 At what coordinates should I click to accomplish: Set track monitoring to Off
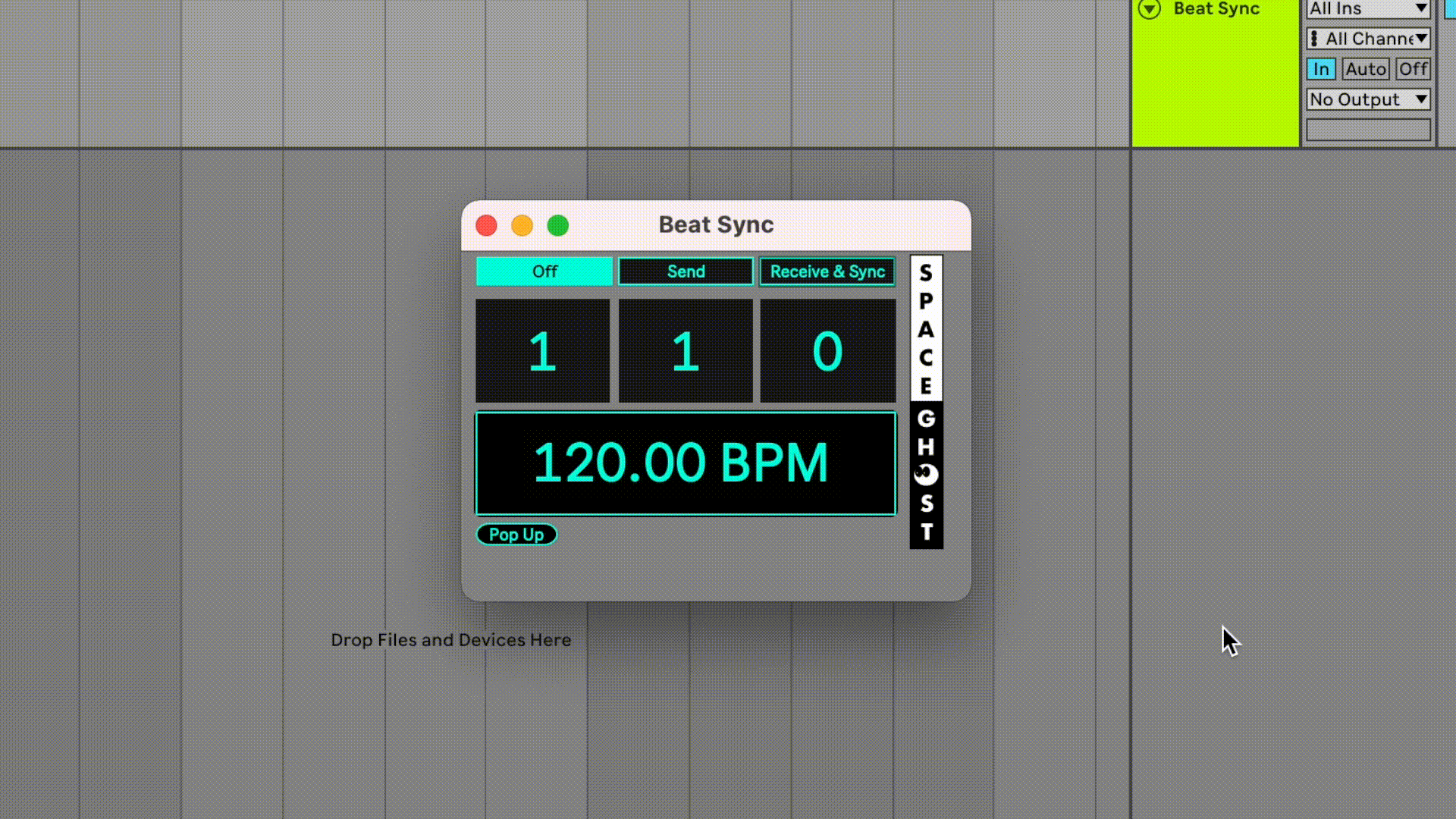[x=1413, y=69]
